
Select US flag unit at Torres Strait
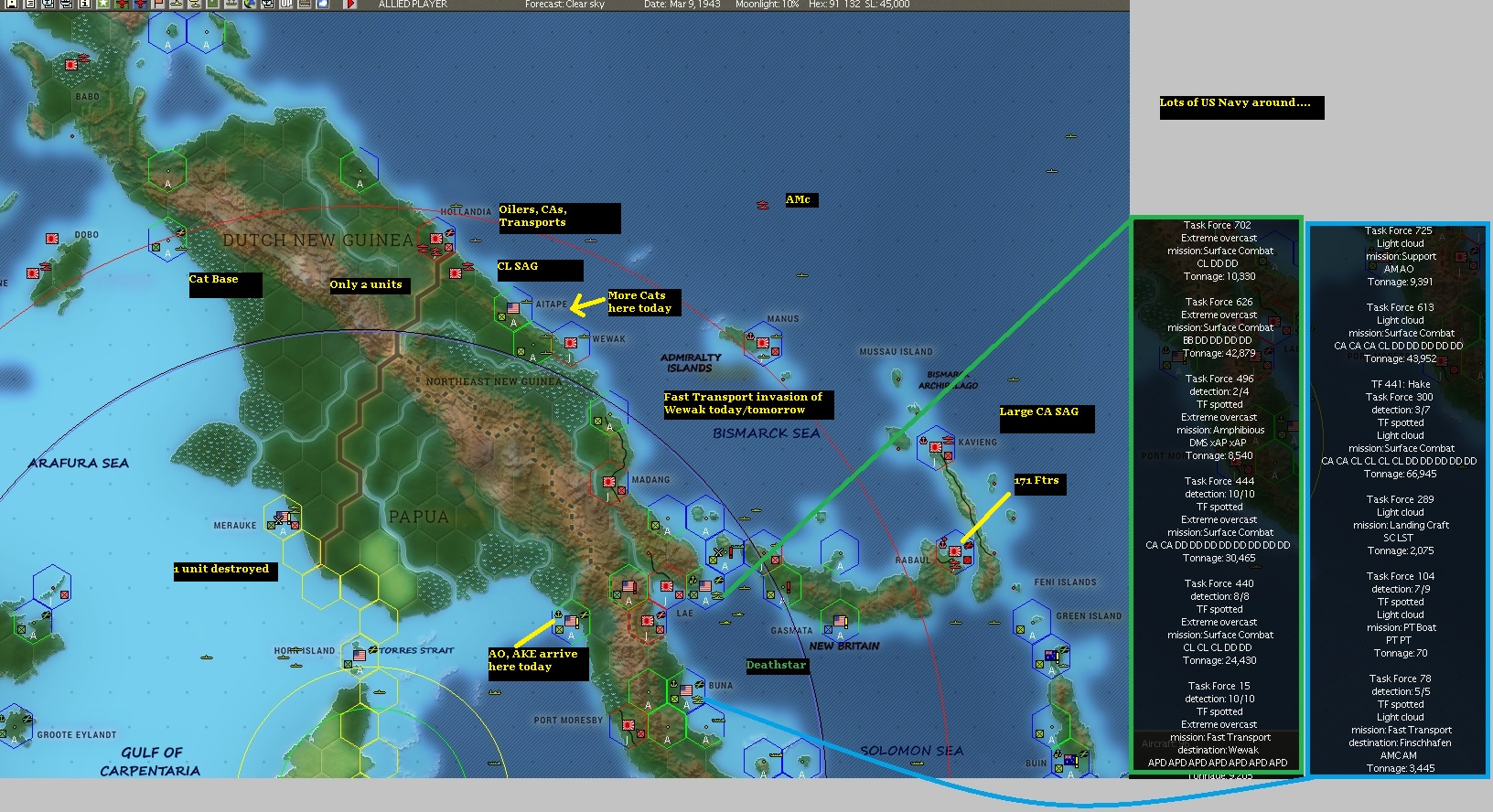point(360,656)
